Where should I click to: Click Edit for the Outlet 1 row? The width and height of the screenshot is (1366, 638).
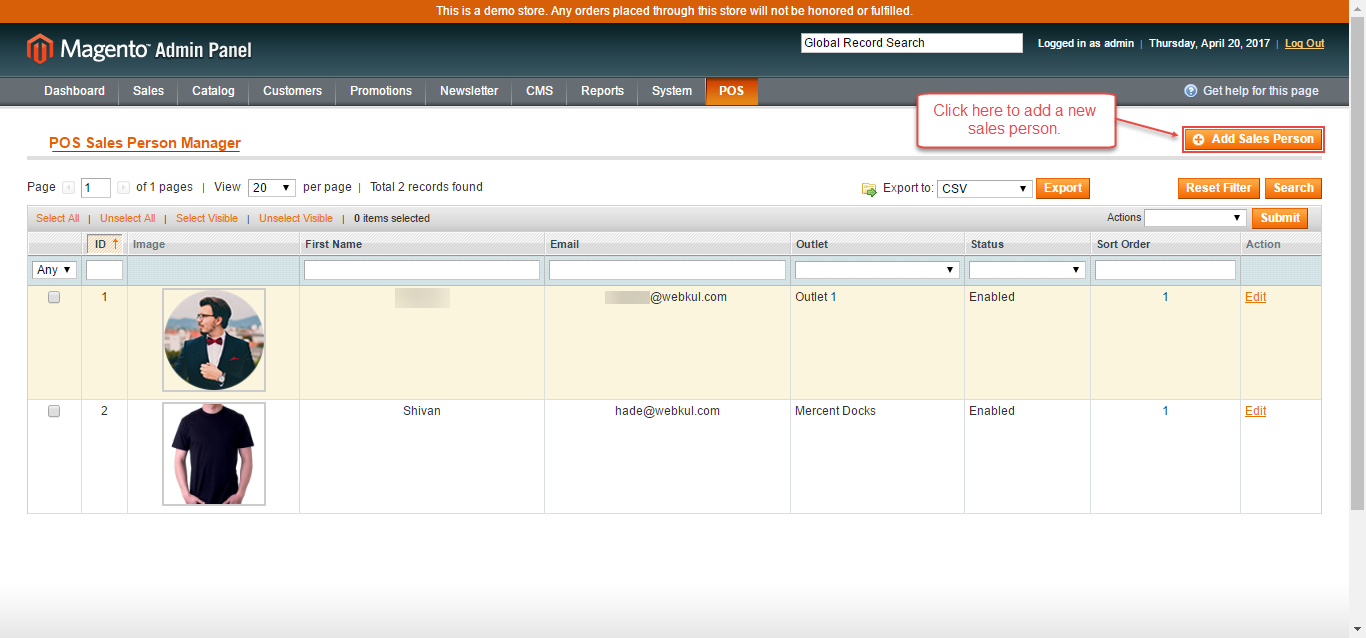[1255, 297]
